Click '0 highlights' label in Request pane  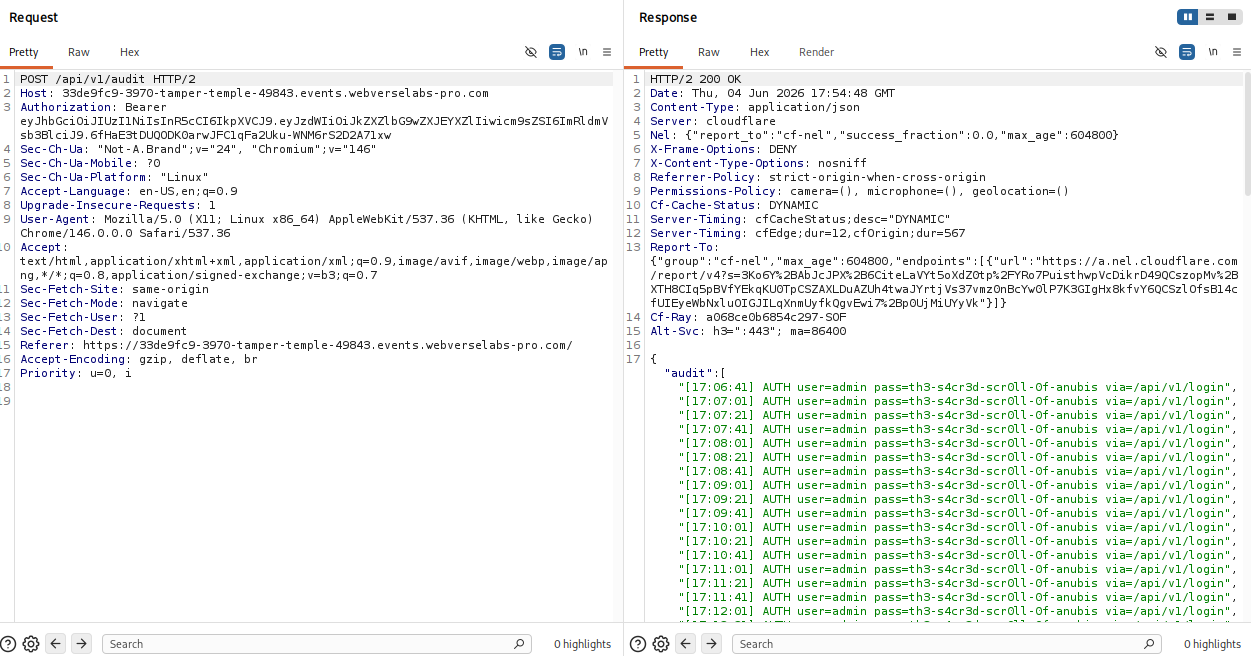click(582, 644)
